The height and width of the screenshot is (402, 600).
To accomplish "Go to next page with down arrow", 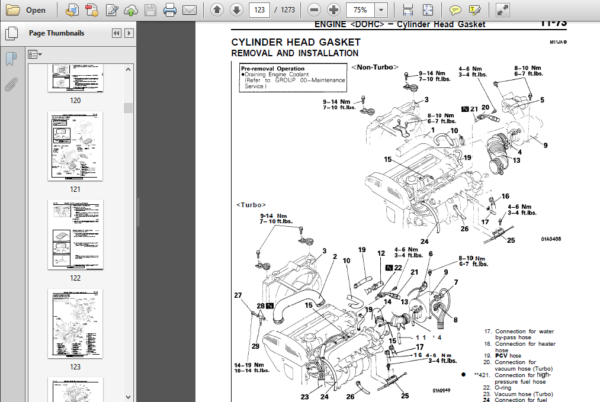I will click(x=236, y=10).
